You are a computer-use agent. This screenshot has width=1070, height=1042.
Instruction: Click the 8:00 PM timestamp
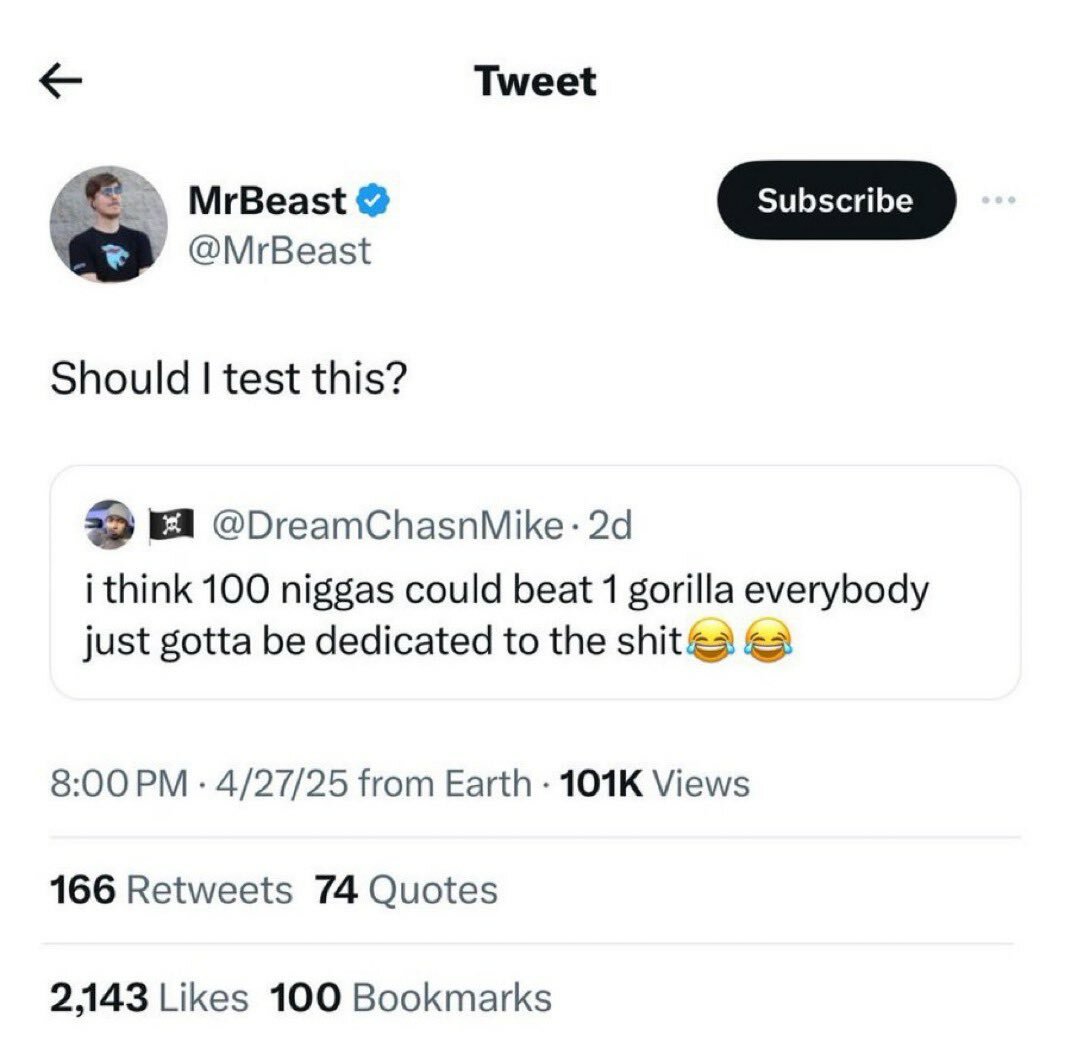119,783
